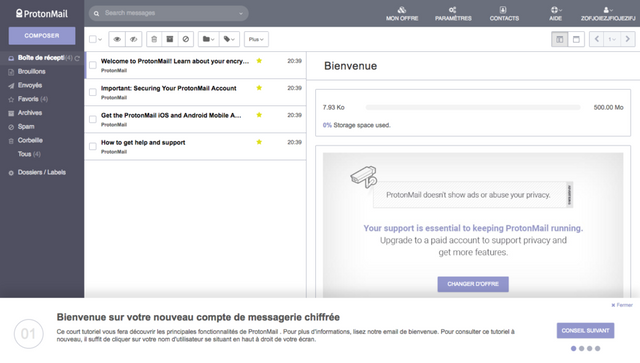Mark as unread crossed-eye icon

tap(133, 39)
